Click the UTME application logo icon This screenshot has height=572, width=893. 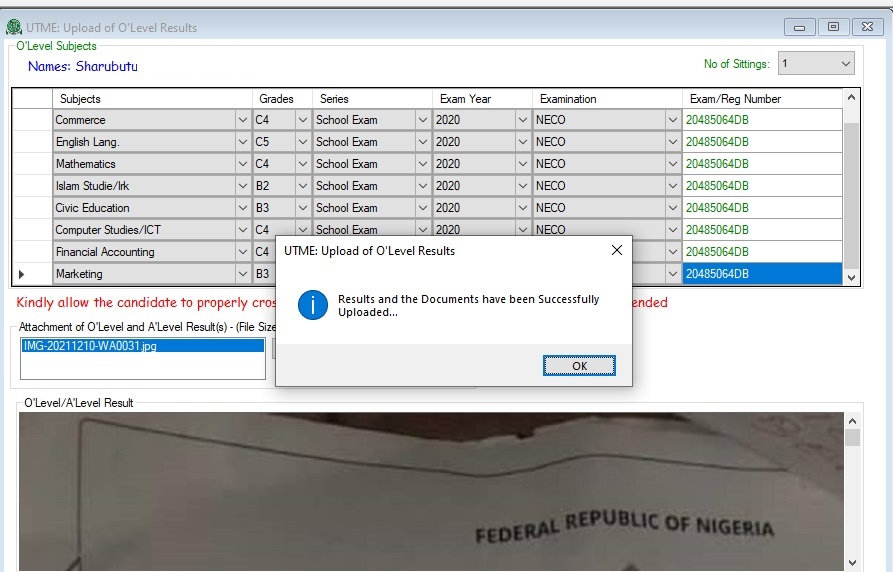(14, 27)
